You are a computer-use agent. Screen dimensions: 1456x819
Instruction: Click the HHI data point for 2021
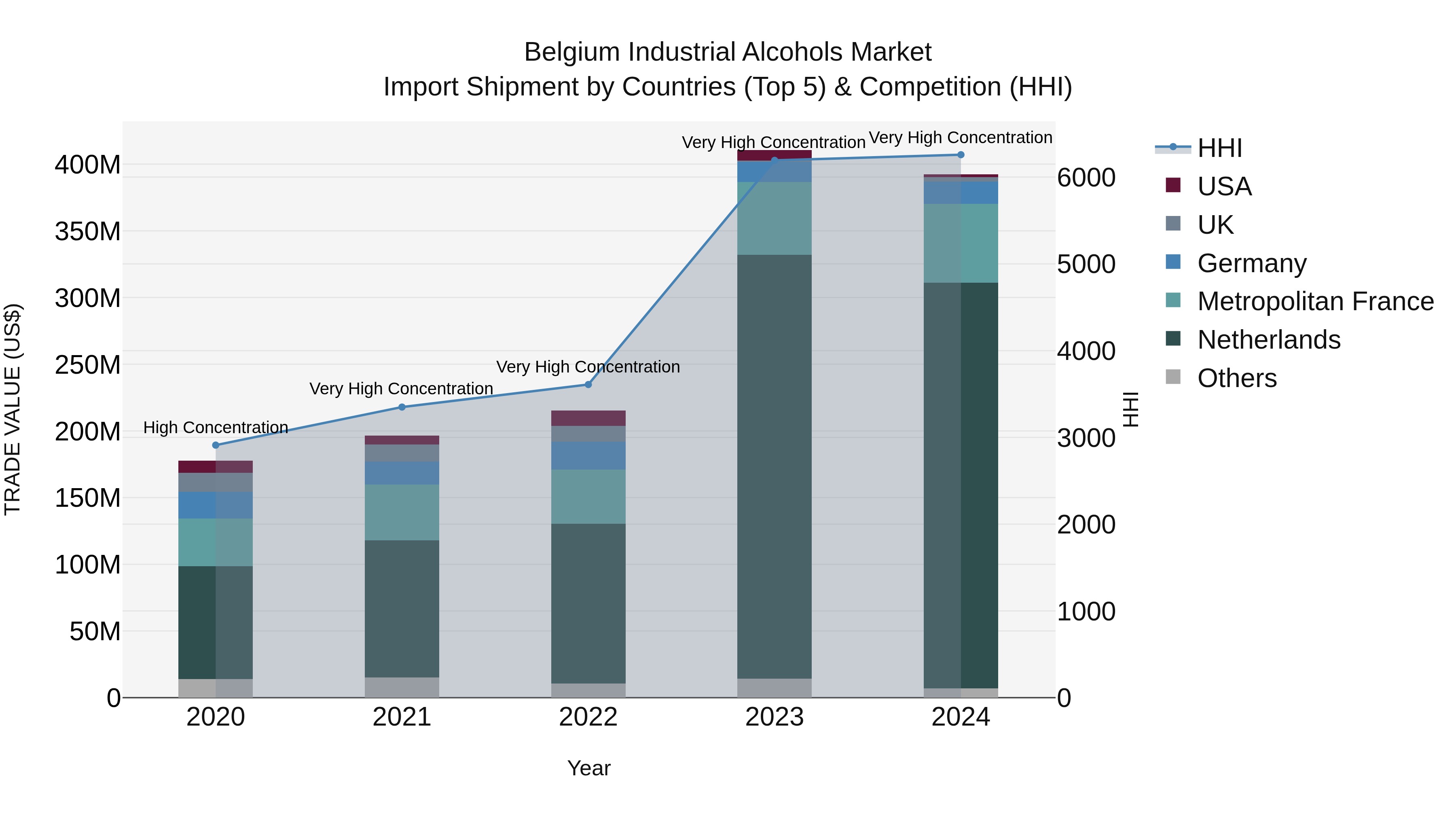click(x=402, y=407)
